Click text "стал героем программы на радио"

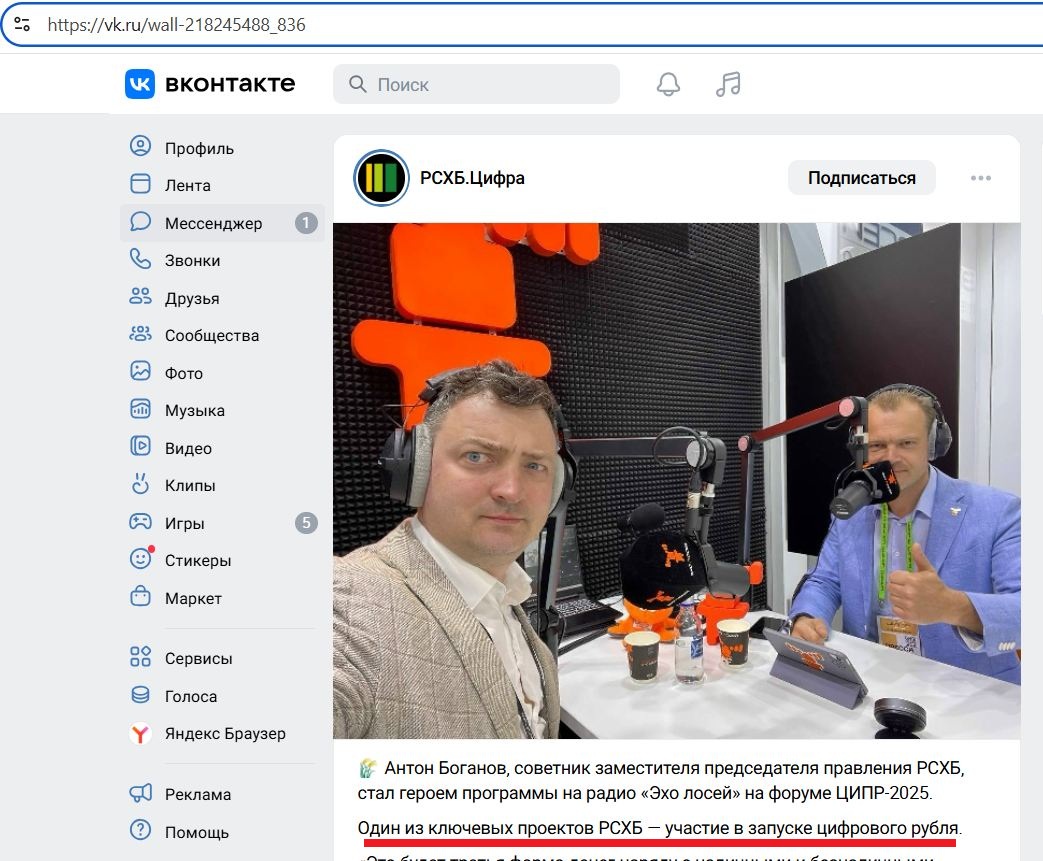tap(496, 793)
